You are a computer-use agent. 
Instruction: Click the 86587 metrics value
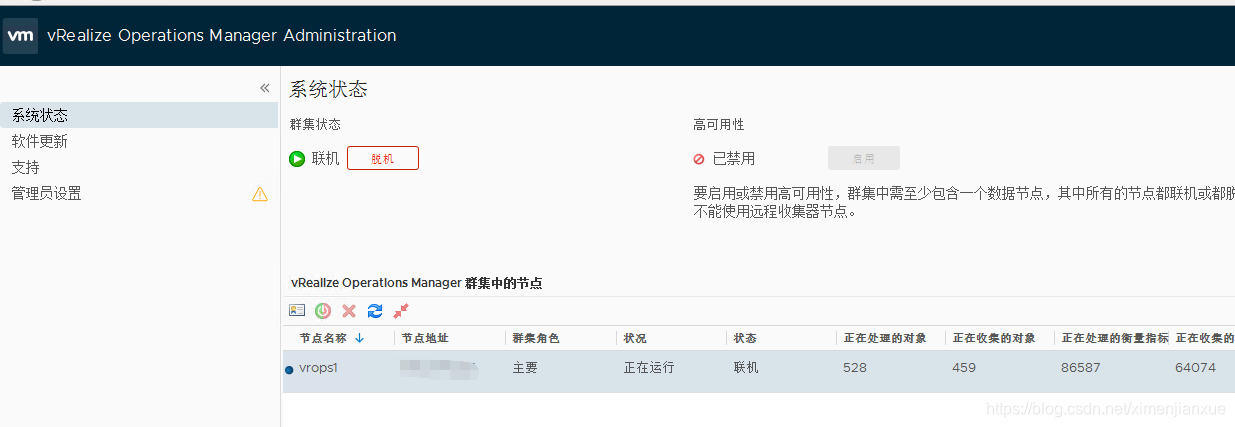coord(1081,368)
